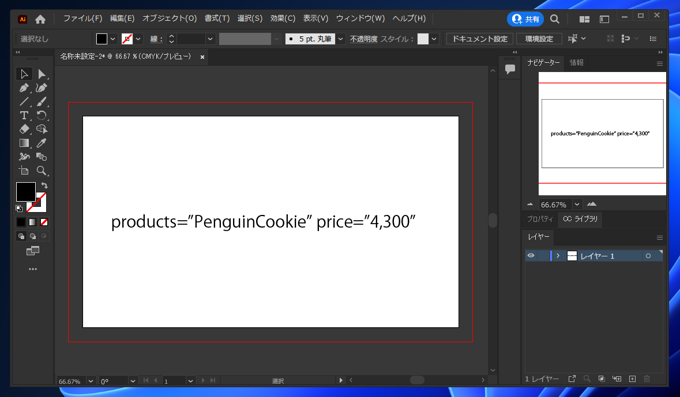Open the Layers panel options menu
Image resolution: width=680 pixels, height=397 pixels.
tap(660, 238)
